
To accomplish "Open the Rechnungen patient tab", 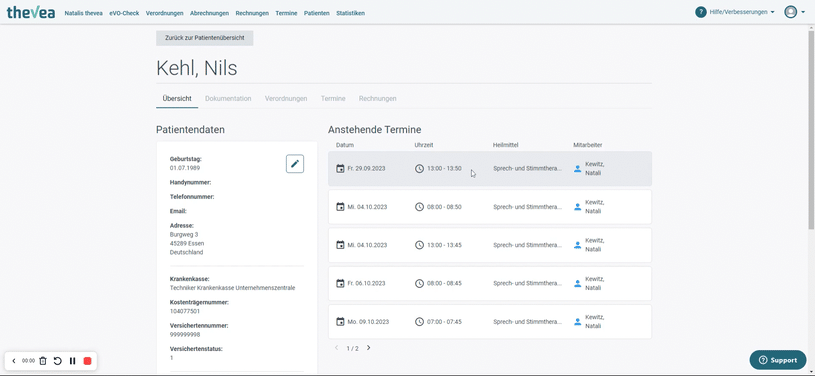I will pos(377,98).
